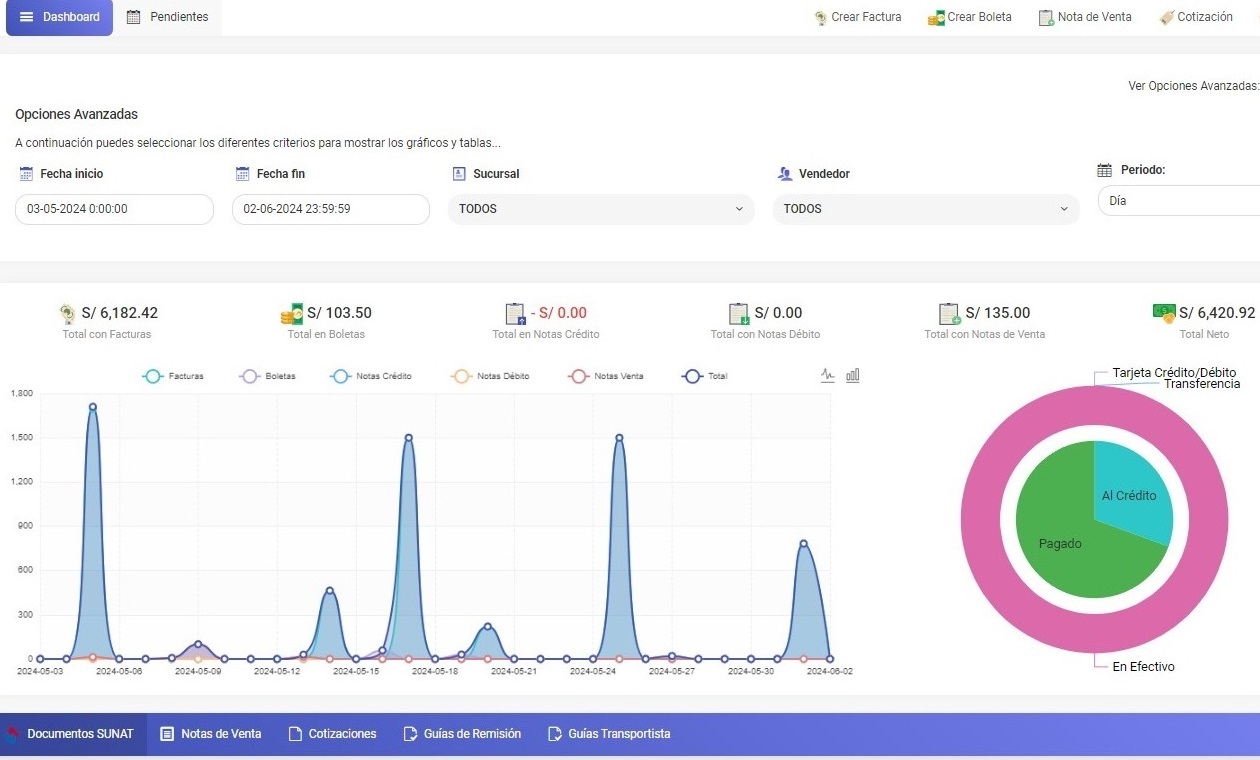Open Ver Opciones Avanzadas
1260x760 pixels.
pyautogui.click(x=1193, y=86)
